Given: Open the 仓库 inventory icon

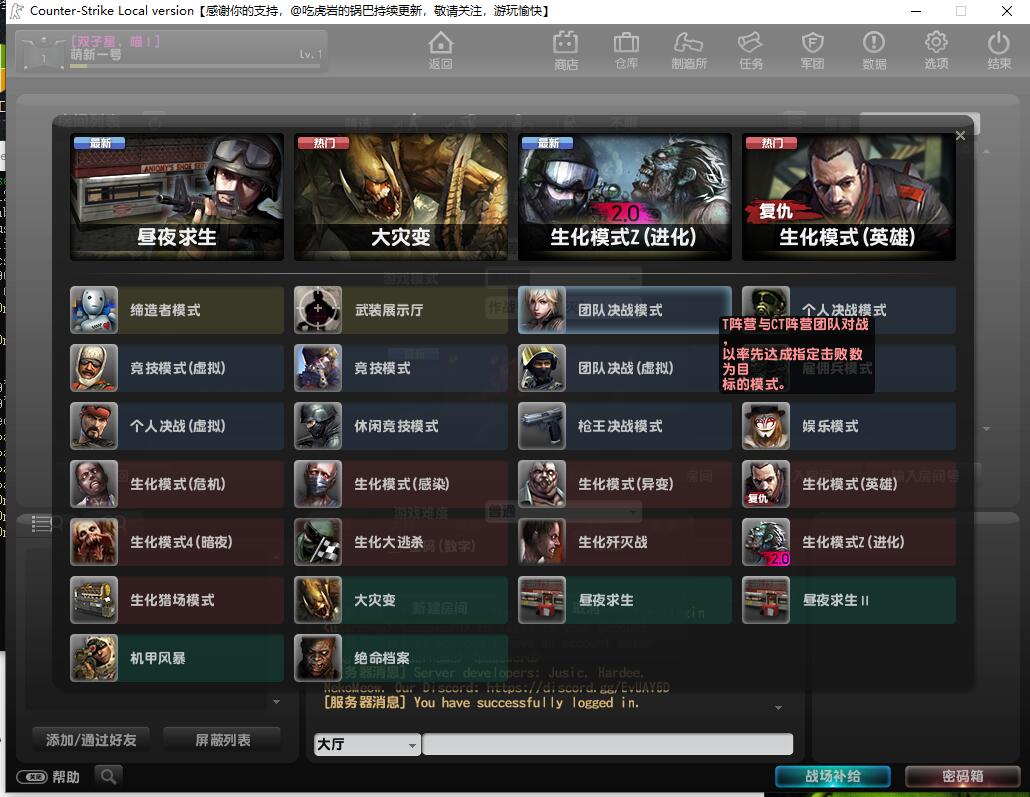Looking at the screenshot, I should click(x=626, y=50).
